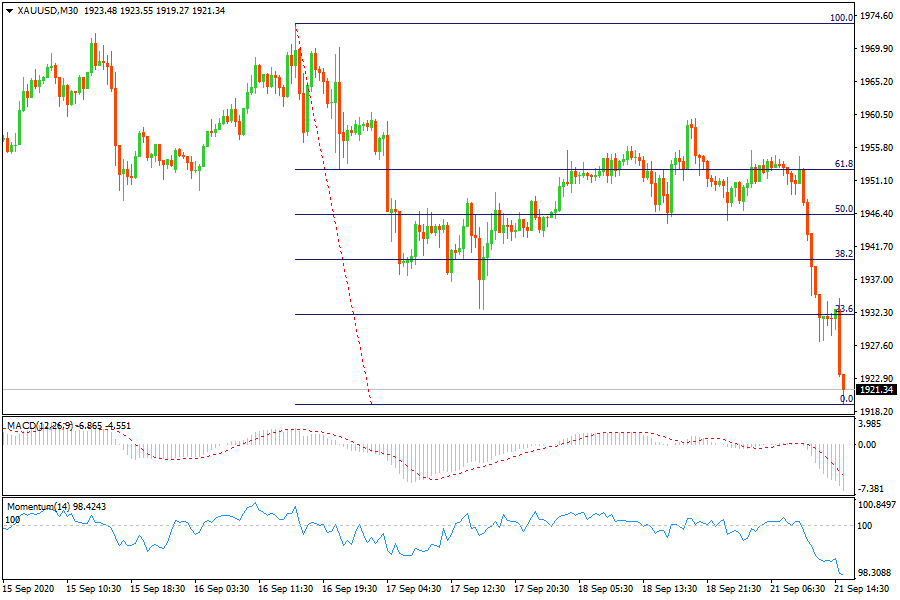Viewport: 900px width, 600px height.
Task: Click the 1974.60 price axis label
Action: pyautogui.click(x=876, y=16)
